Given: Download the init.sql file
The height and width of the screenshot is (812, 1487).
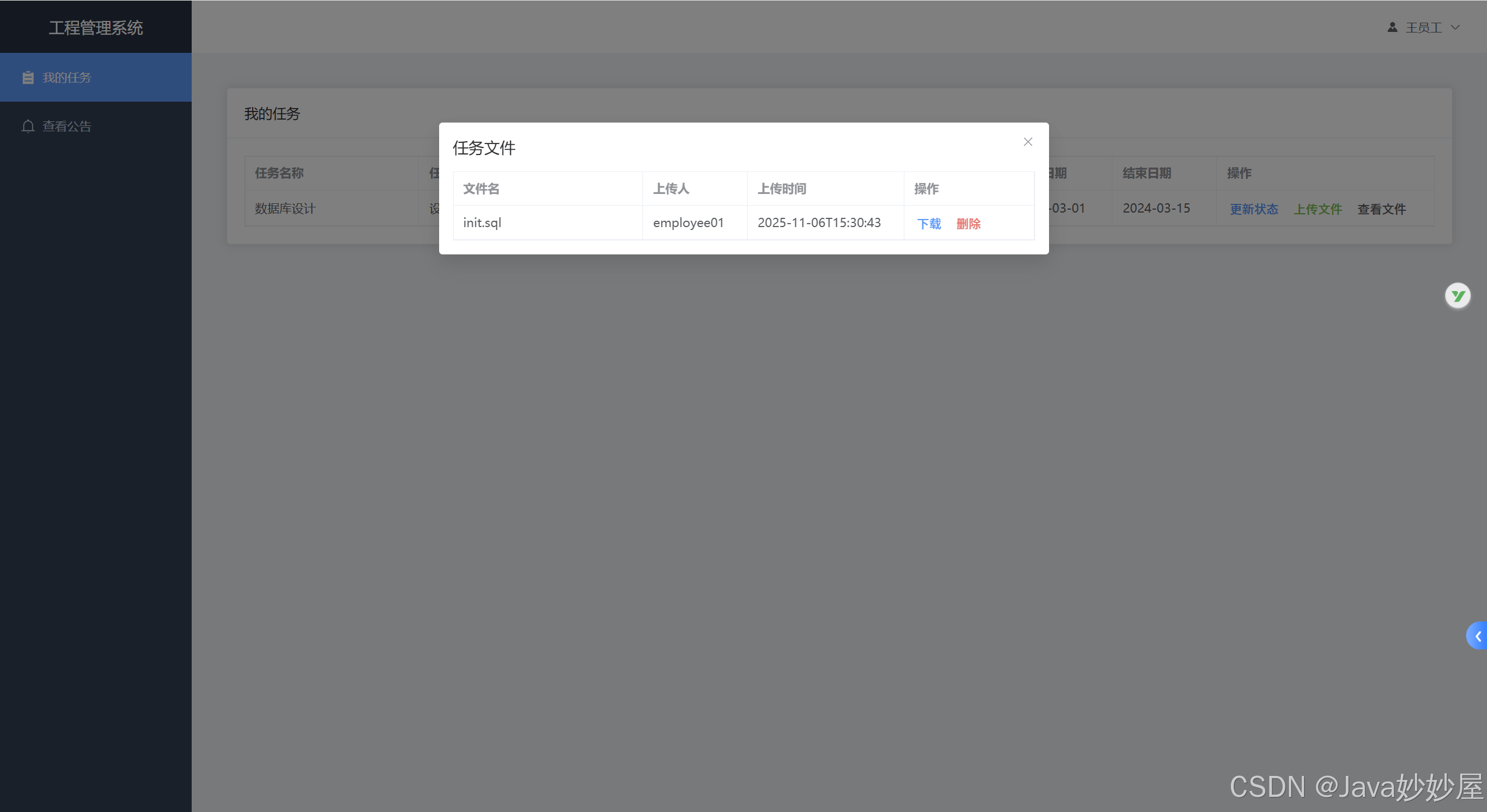Looking at the screenshot, I should (x=929, y=224).
